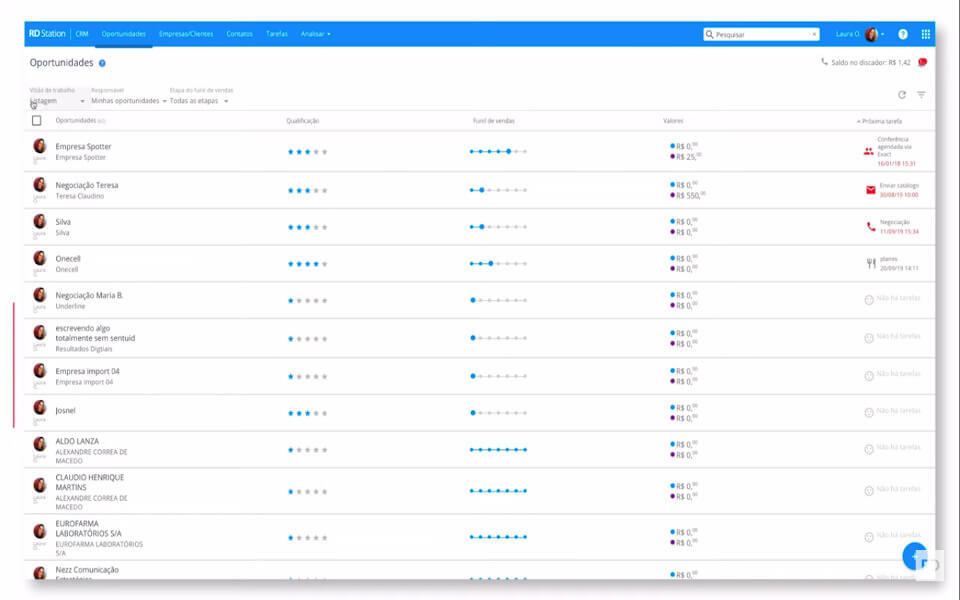The image size is (960, 600).
Task: Open the email task icon for Negociação Teresa
Action: coord(871,190)
